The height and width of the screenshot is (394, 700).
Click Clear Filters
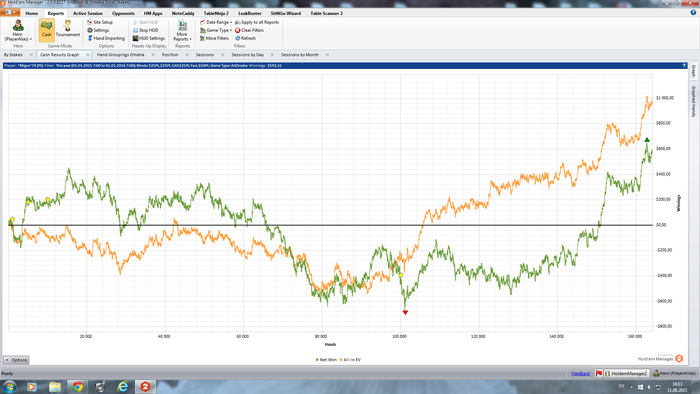[x=250, y=30]
